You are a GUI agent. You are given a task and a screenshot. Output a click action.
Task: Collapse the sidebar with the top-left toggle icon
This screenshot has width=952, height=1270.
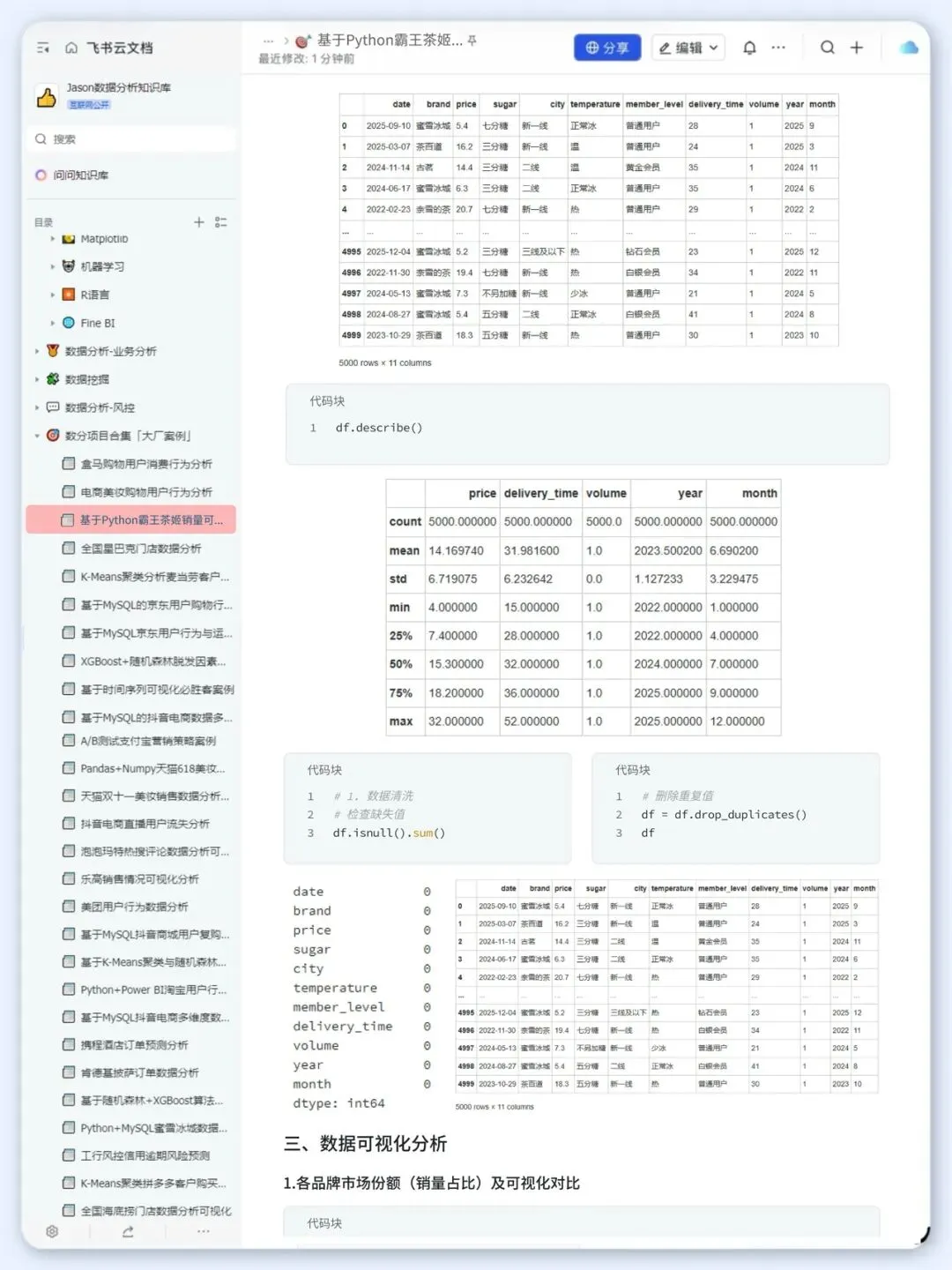(x=42, y=48)
